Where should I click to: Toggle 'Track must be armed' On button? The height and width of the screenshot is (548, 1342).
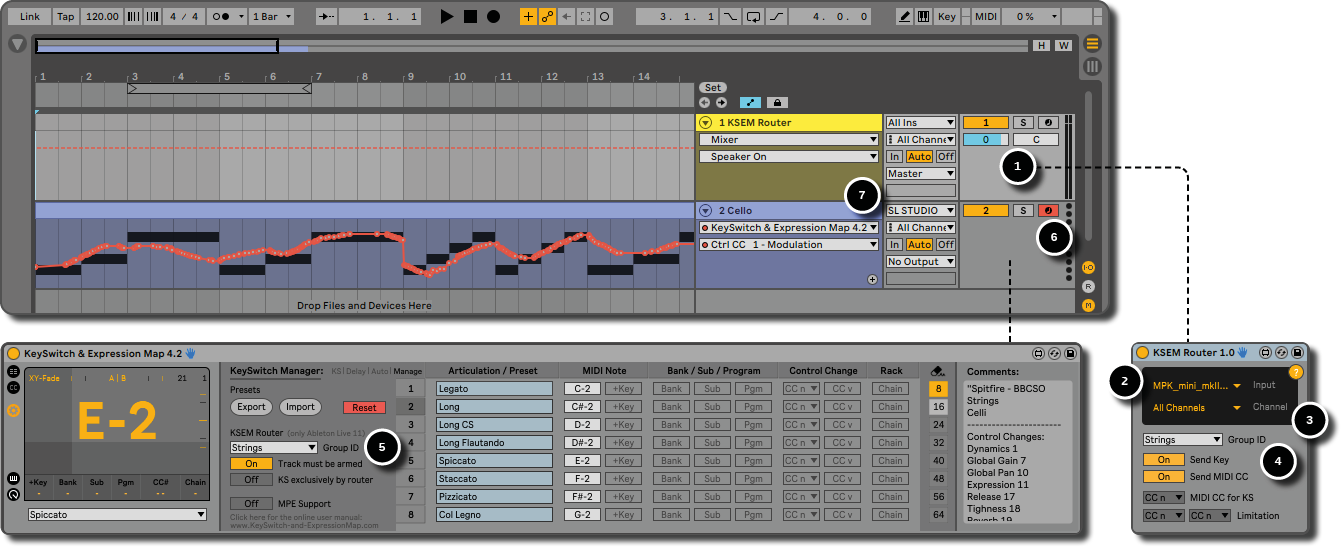point(251,464)
